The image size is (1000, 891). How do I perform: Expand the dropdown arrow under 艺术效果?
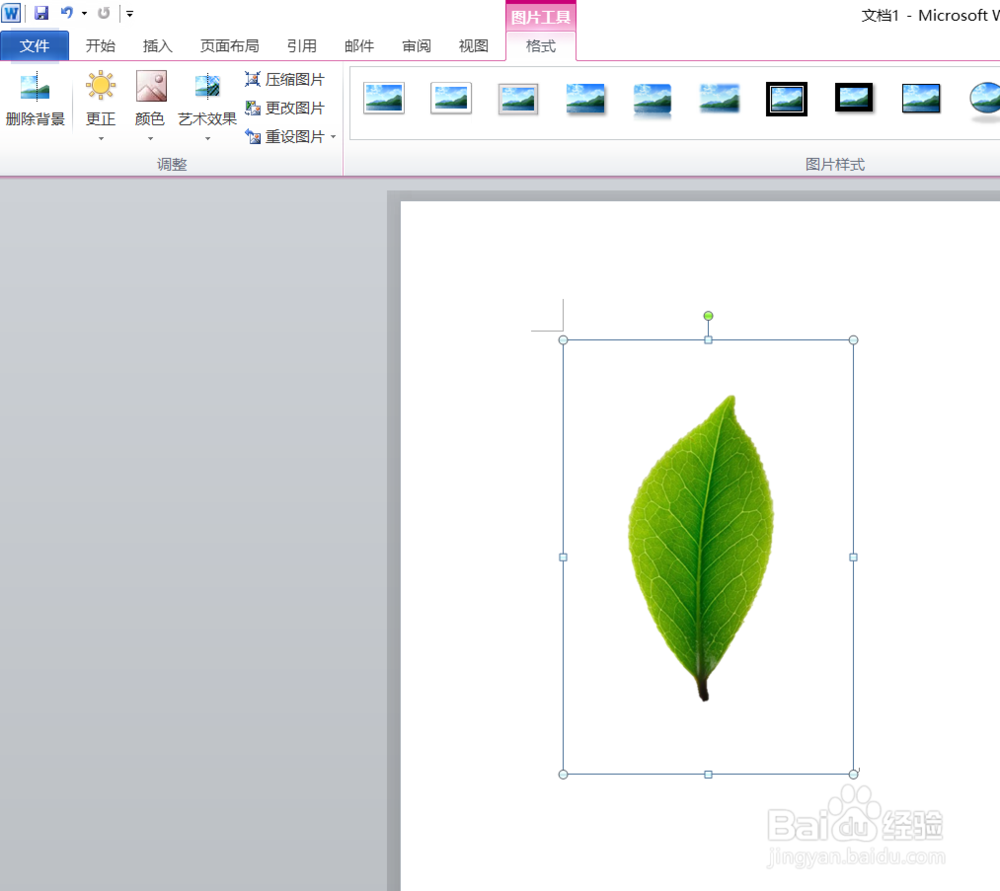[x=207, y=138]
